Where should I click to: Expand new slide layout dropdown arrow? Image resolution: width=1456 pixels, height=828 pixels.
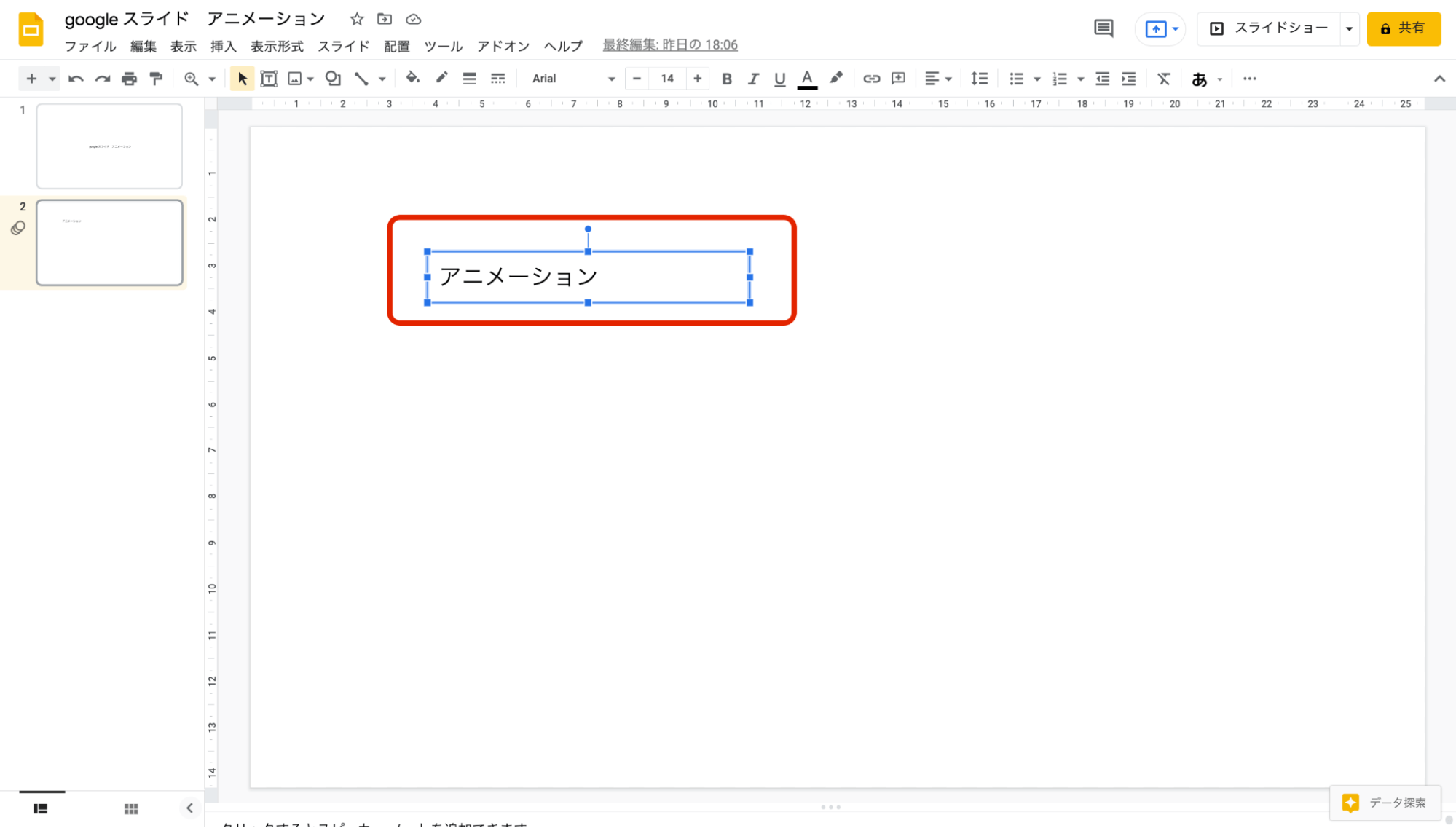(x=52, y=79)
